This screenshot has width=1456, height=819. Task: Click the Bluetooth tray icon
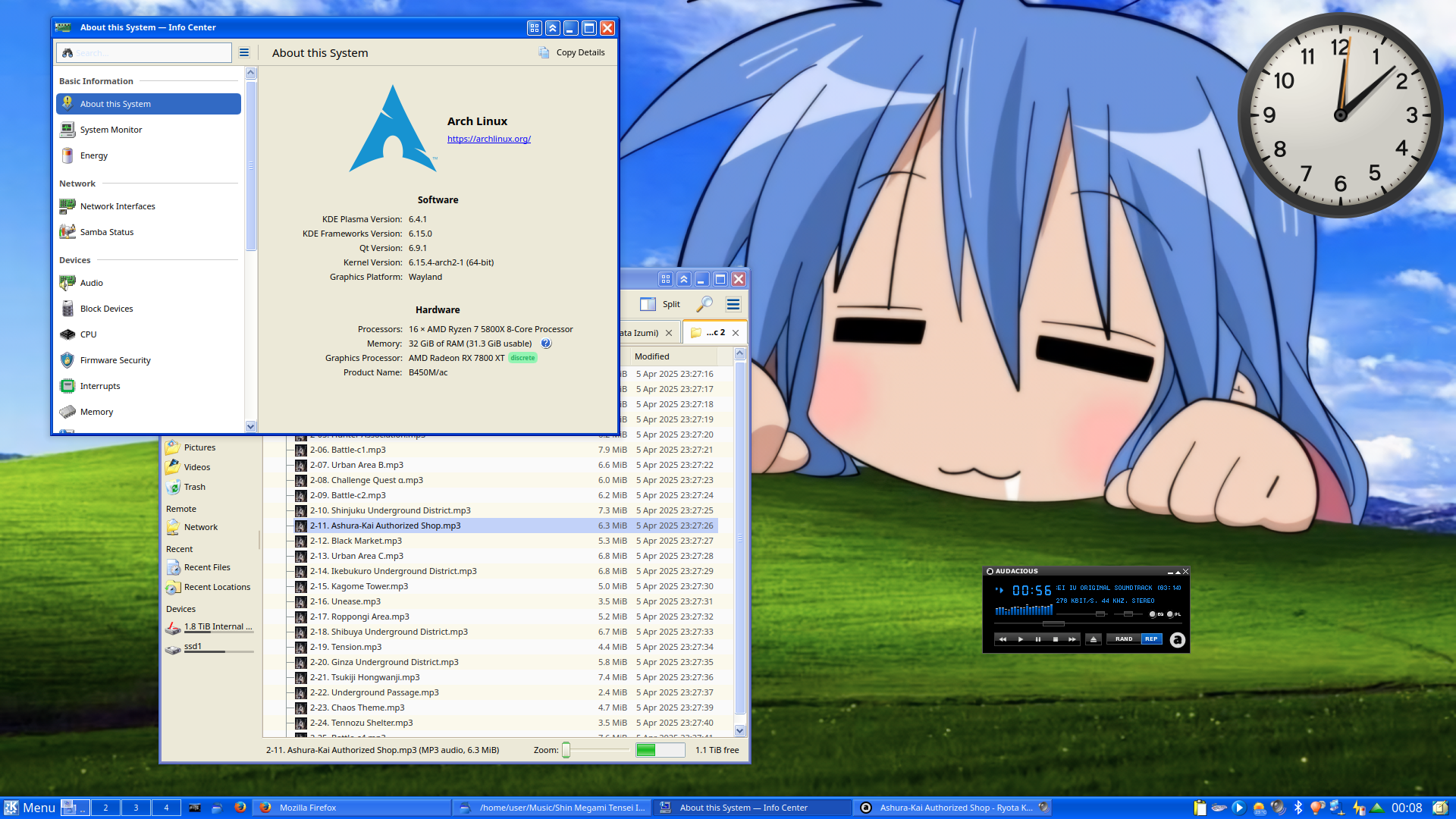(x=1298, y=808)
